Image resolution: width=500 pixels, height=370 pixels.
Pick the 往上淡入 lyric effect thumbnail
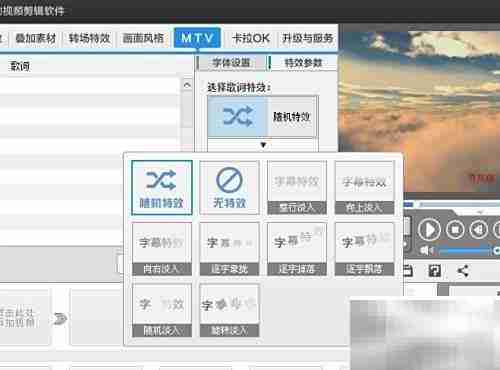pyautogui.click(x=364, y=188)
